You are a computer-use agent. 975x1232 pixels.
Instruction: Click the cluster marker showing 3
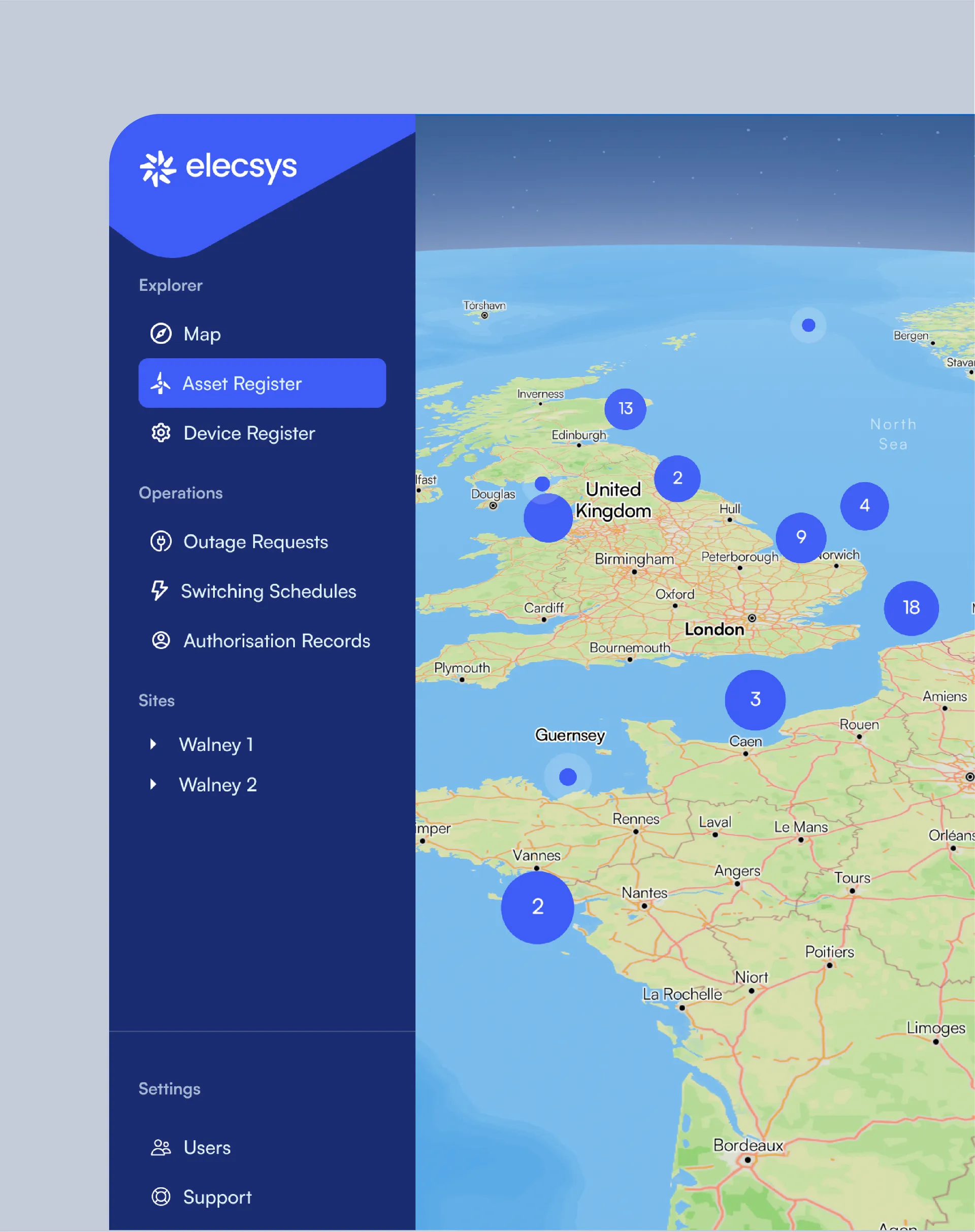(755, 699)
